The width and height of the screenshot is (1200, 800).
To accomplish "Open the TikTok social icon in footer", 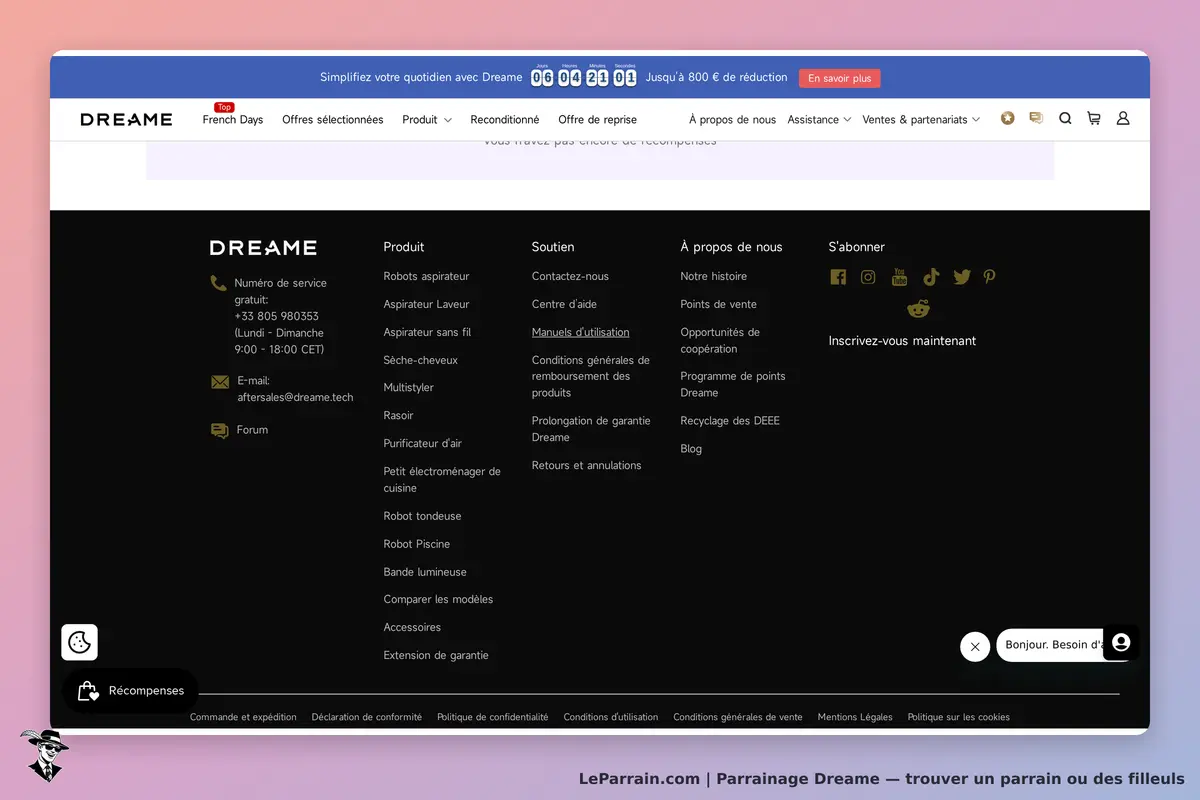I will (931, 277).
